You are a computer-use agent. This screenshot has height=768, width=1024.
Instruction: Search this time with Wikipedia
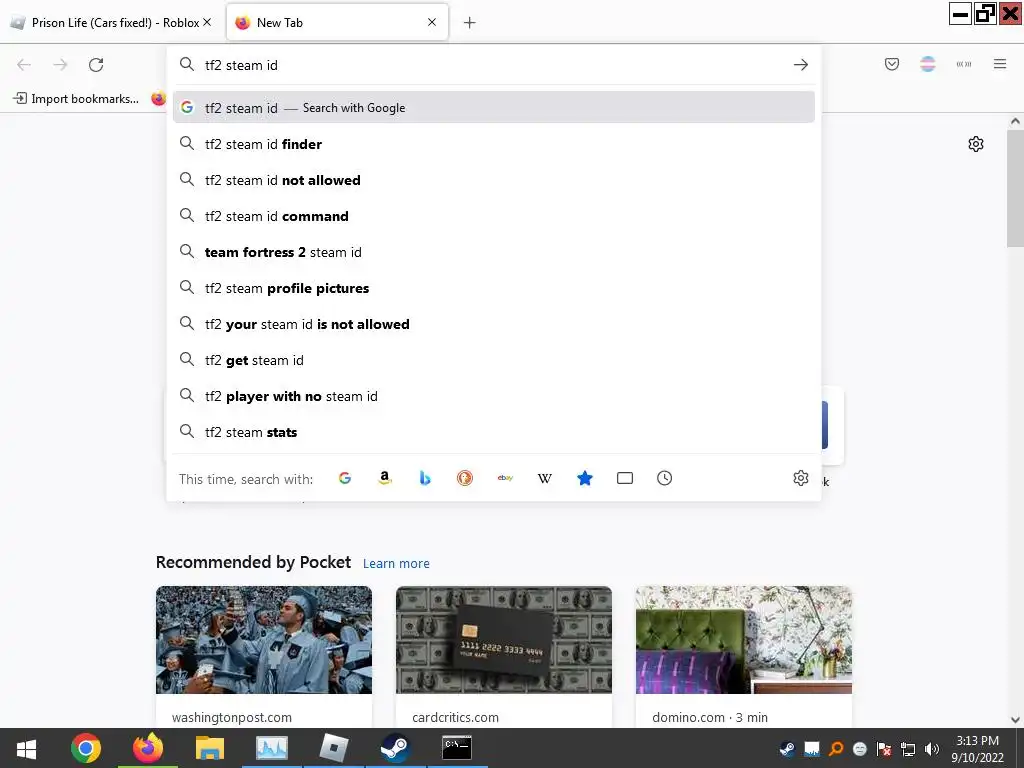[545, 478]
